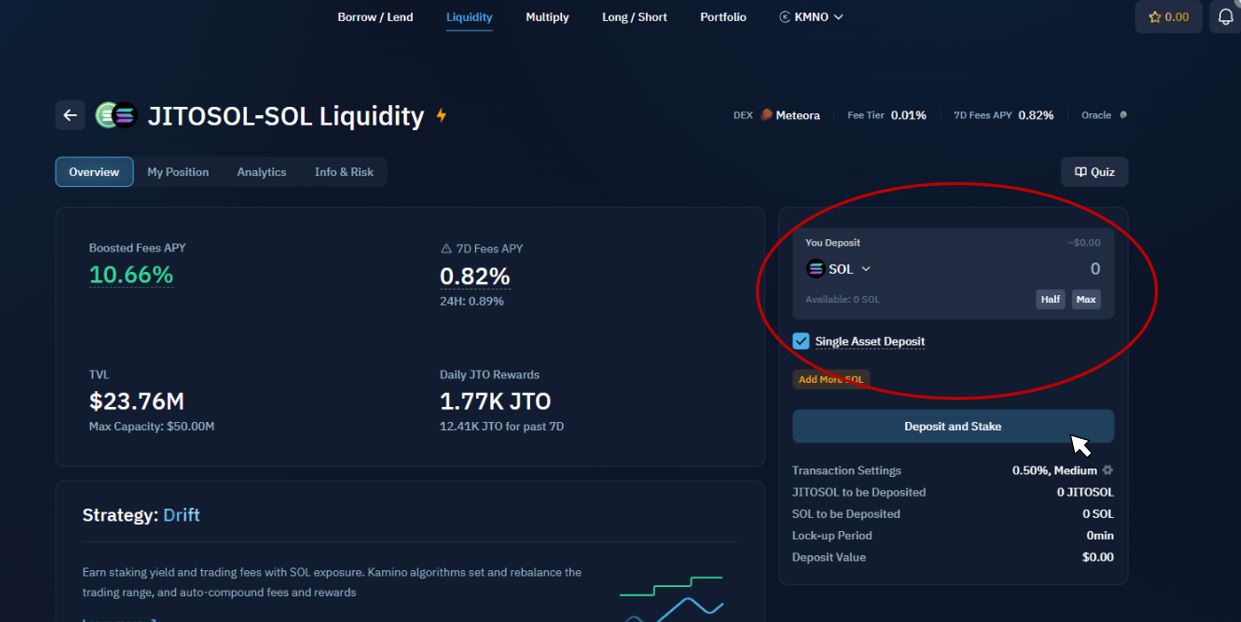1241x622 pixels.
Task: Click the Fee Tier 0.01% value
Action: coord(909,115)
